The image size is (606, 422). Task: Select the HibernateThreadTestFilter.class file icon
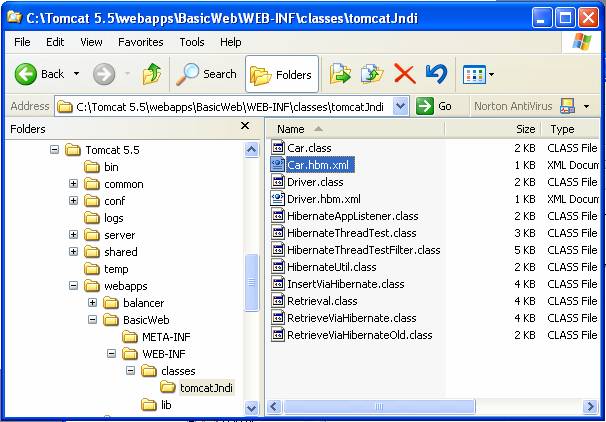(278, 250)
